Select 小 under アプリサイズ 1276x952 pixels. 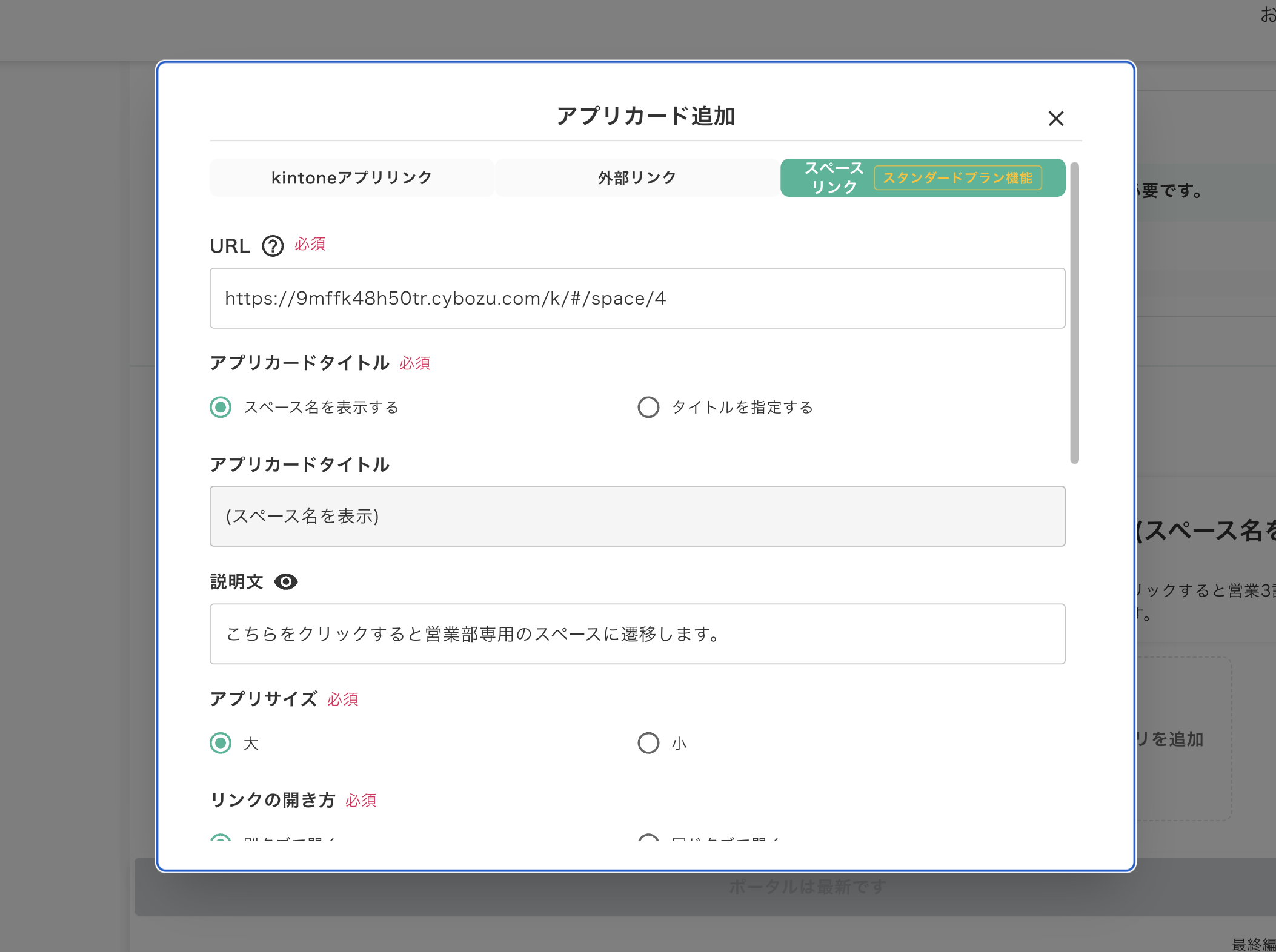[648, 743]
